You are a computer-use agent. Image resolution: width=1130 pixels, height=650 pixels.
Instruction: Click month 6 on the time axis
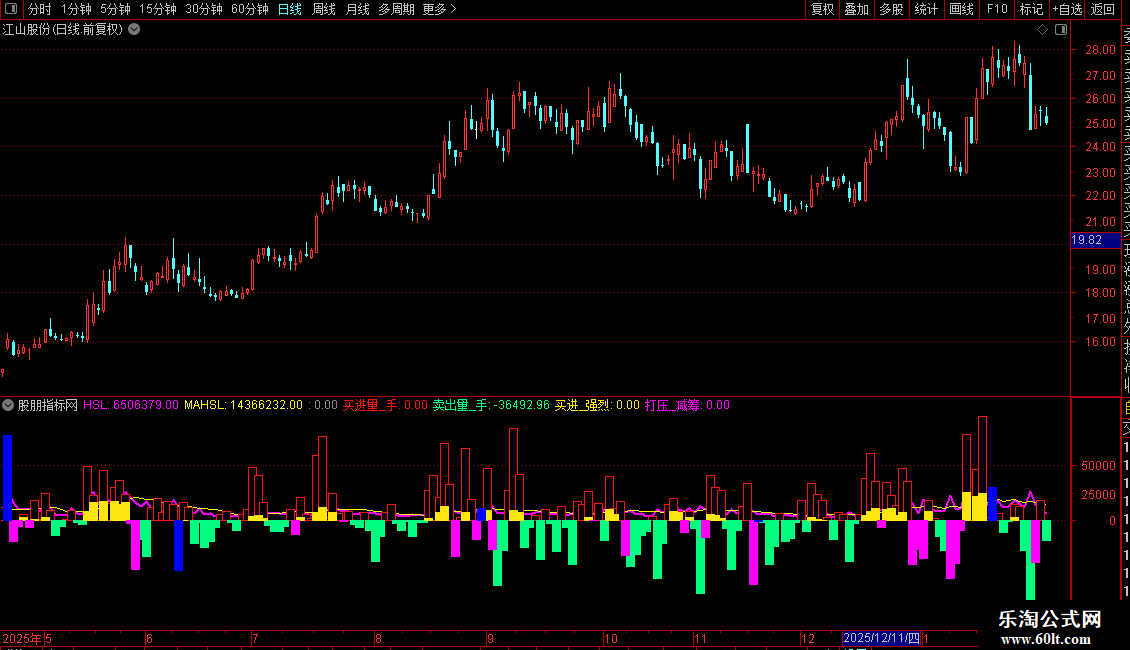(149, 638)
